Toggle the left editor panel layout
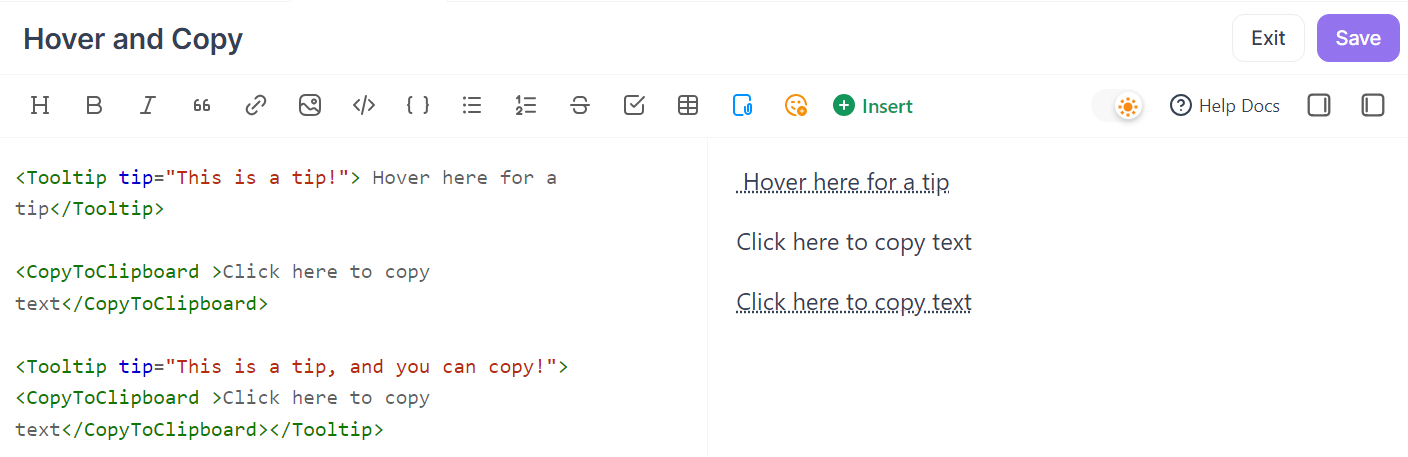Viewport: 1408px width, 457px height. 1373,105
